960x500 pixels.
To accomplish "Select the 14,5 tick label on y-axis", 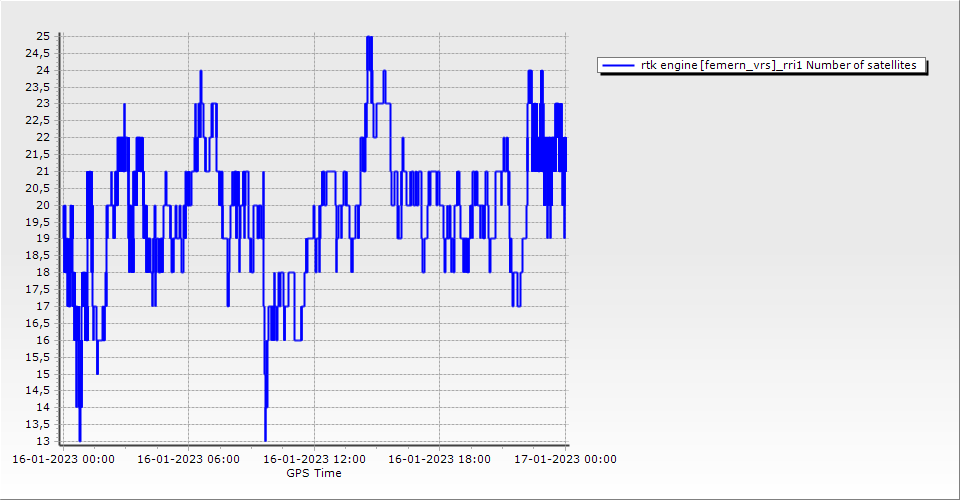I will [x=39, y=390].
